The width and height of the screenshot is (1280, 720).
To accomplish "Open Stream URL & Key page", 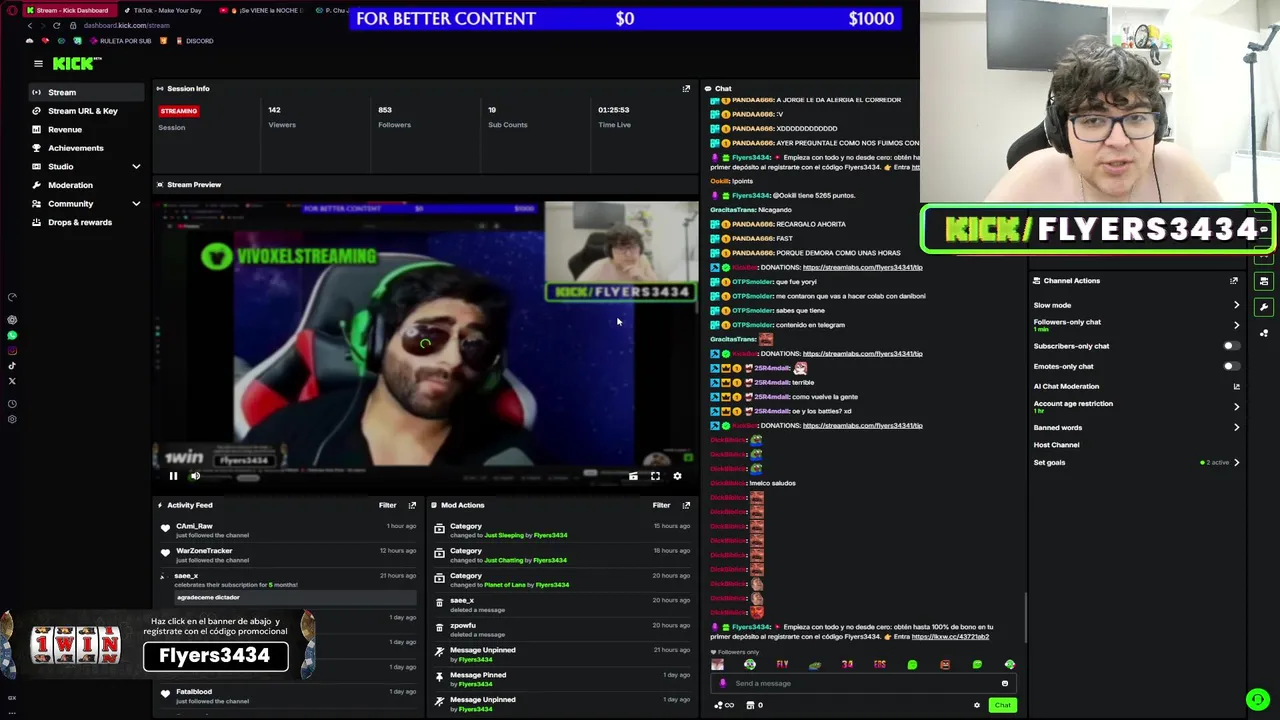I will (86, 111).
